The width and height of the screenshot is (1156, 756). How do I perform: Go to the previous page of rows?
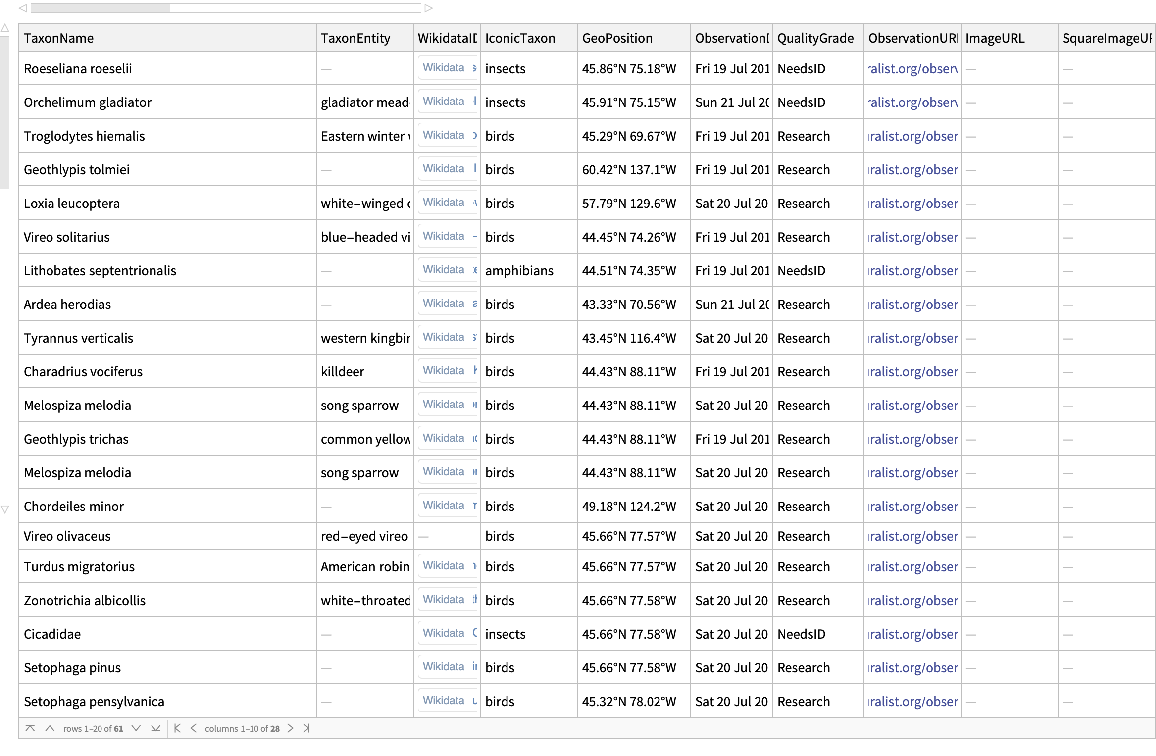tap(49, 728)
